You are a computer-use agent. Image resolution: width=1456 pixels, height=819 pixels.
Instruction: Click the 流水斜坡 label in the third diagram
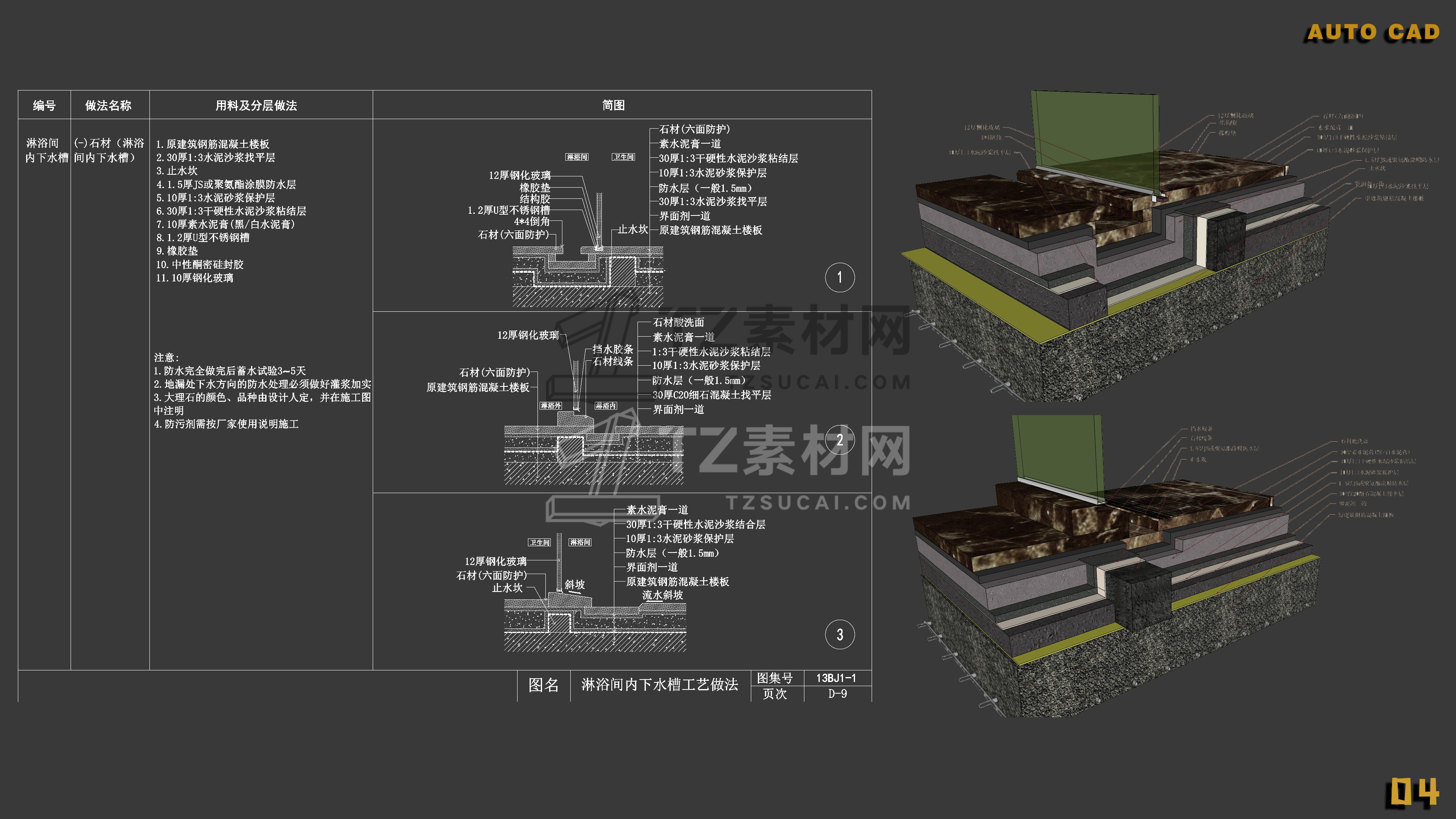pyautogui.click(x=662, y=595)
